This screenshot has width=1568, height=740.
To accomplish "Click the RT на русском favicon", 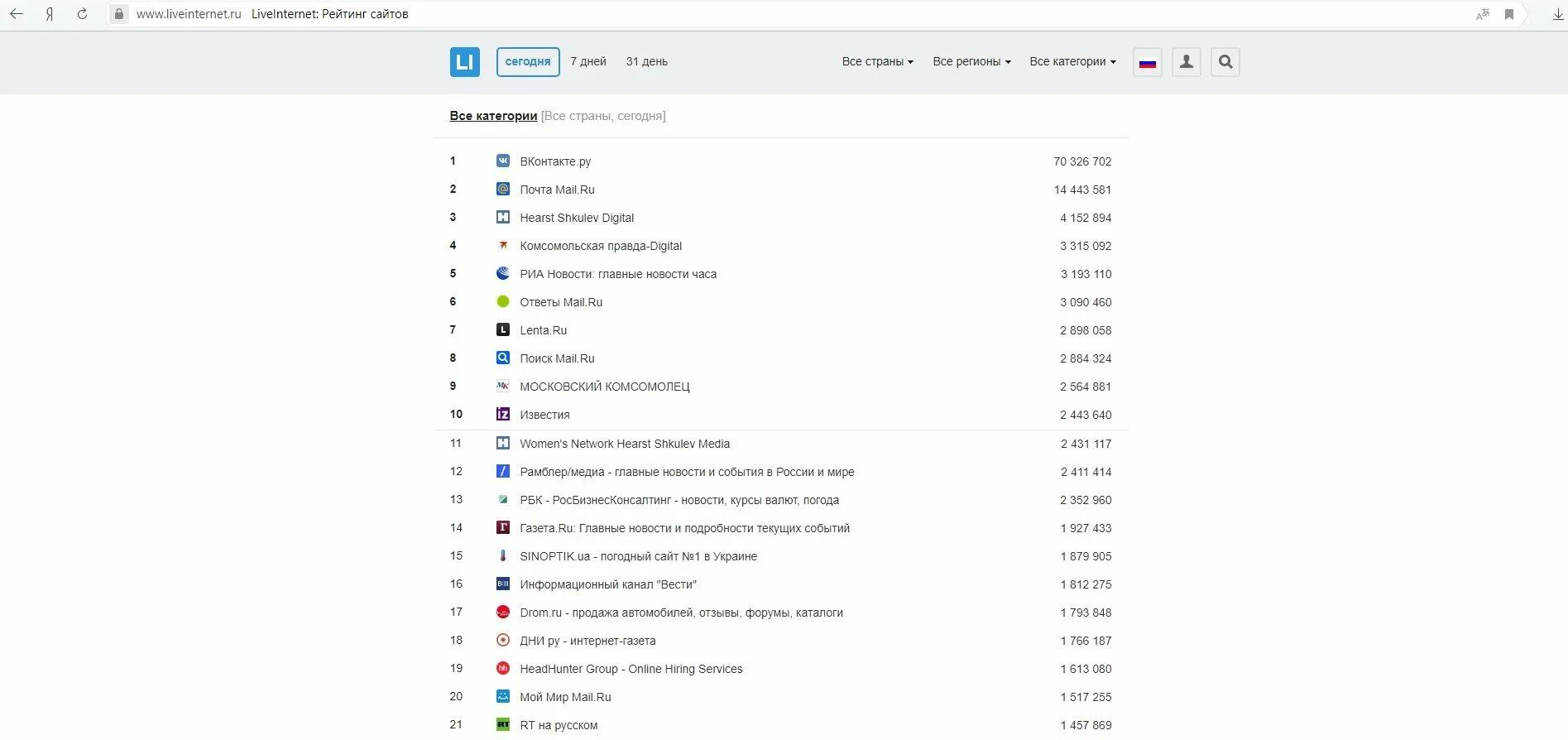I will click(x=502, y=724).
